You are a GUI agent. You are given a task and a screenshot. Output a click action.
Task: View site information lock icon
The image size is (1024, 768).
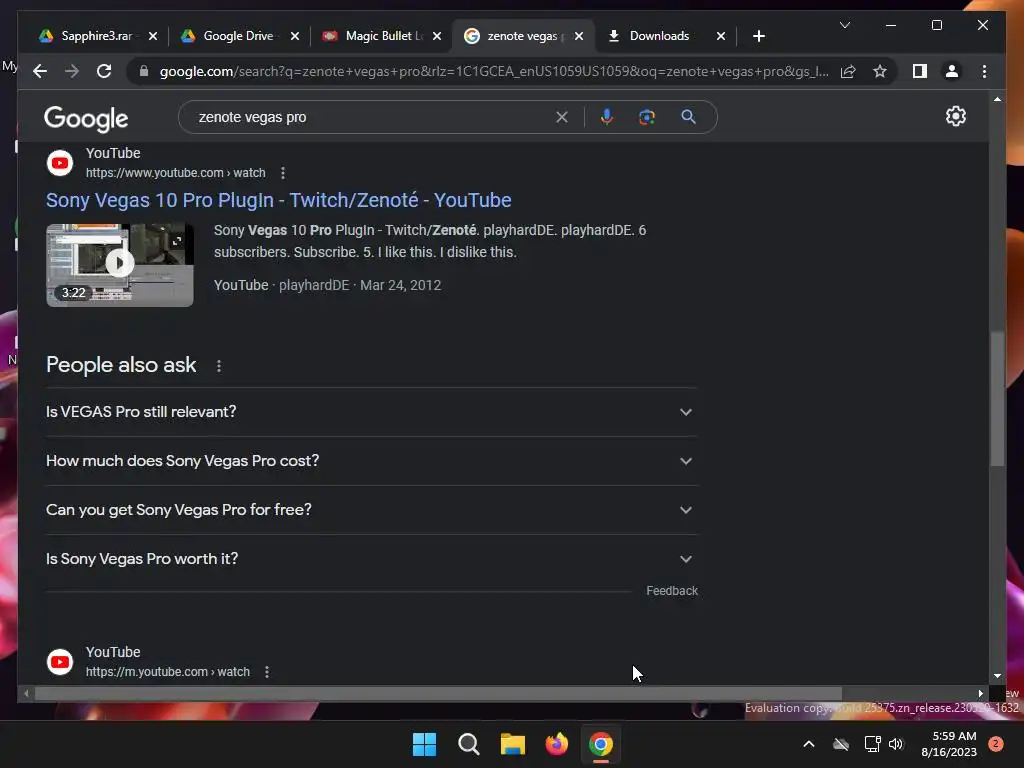click(x=144, y=71)
